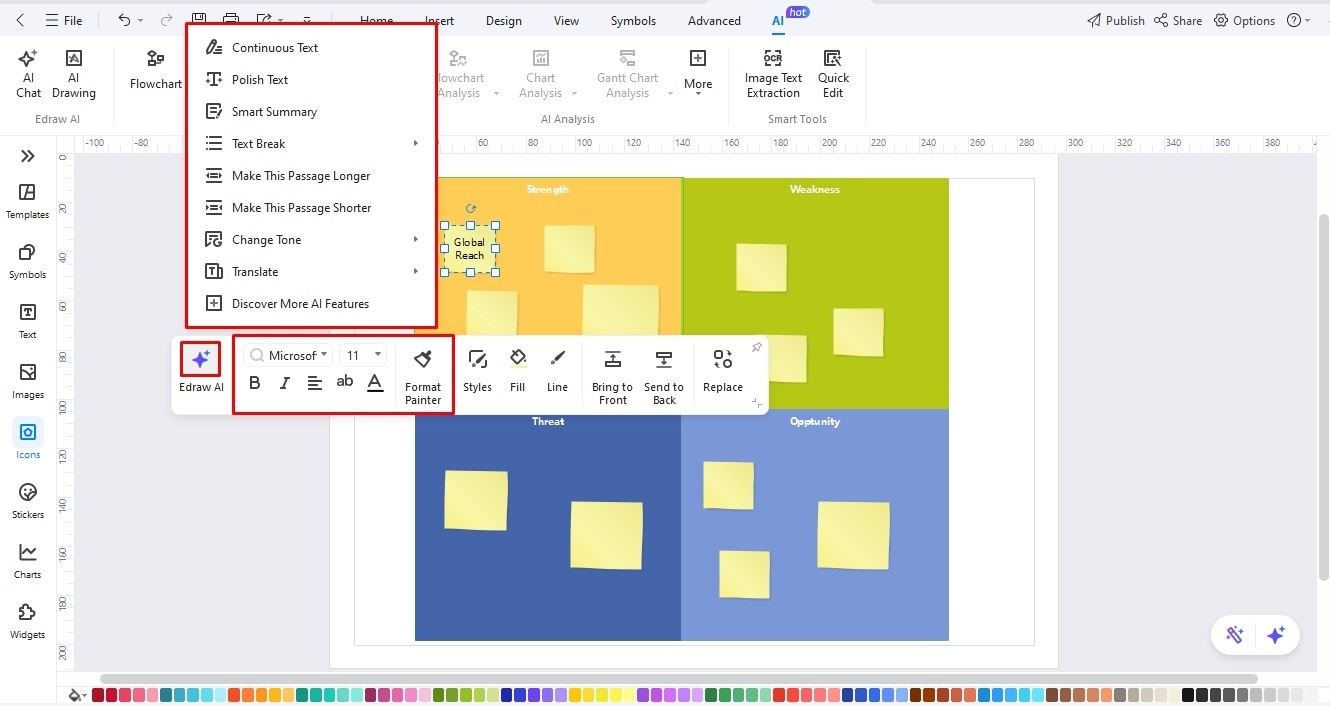This screenshot has height=706, width=1330.
Task: Switch to the Design tab
Action: point(504,20)
